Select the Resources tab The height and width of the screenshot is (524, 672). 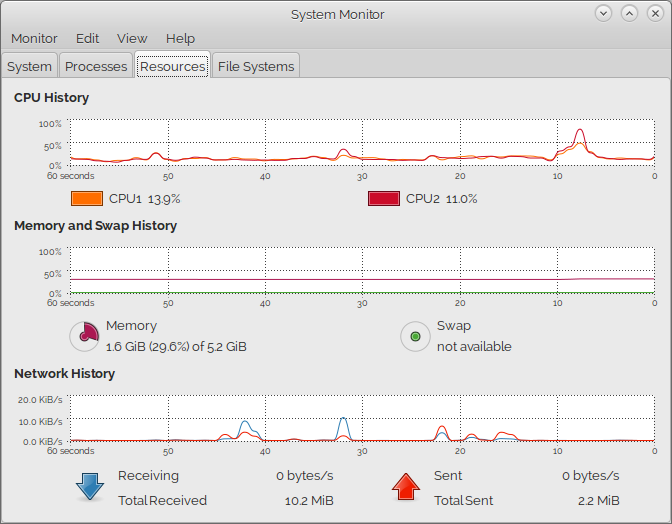[x=172, y=66]
